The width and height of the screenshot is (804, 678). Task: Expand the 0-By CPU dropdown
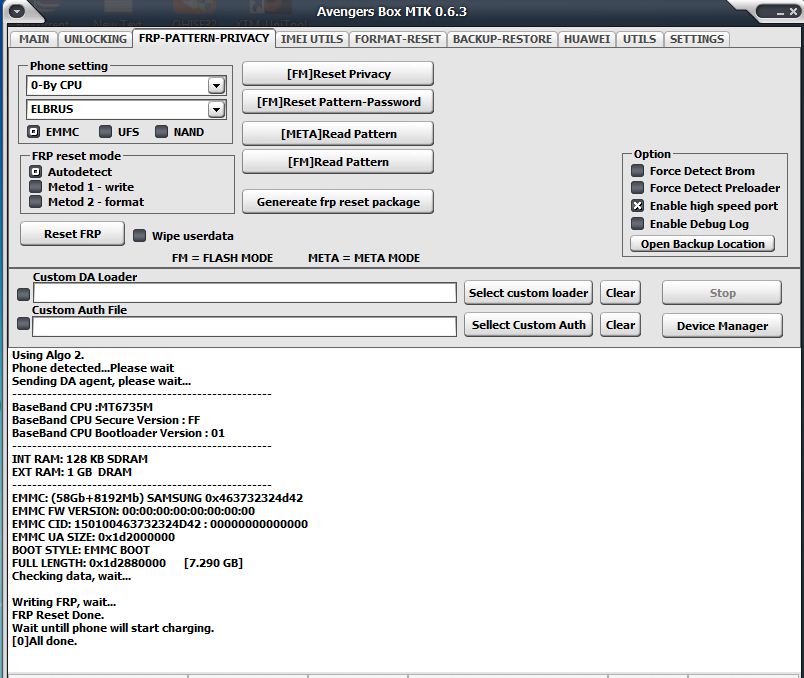(216, 86)
